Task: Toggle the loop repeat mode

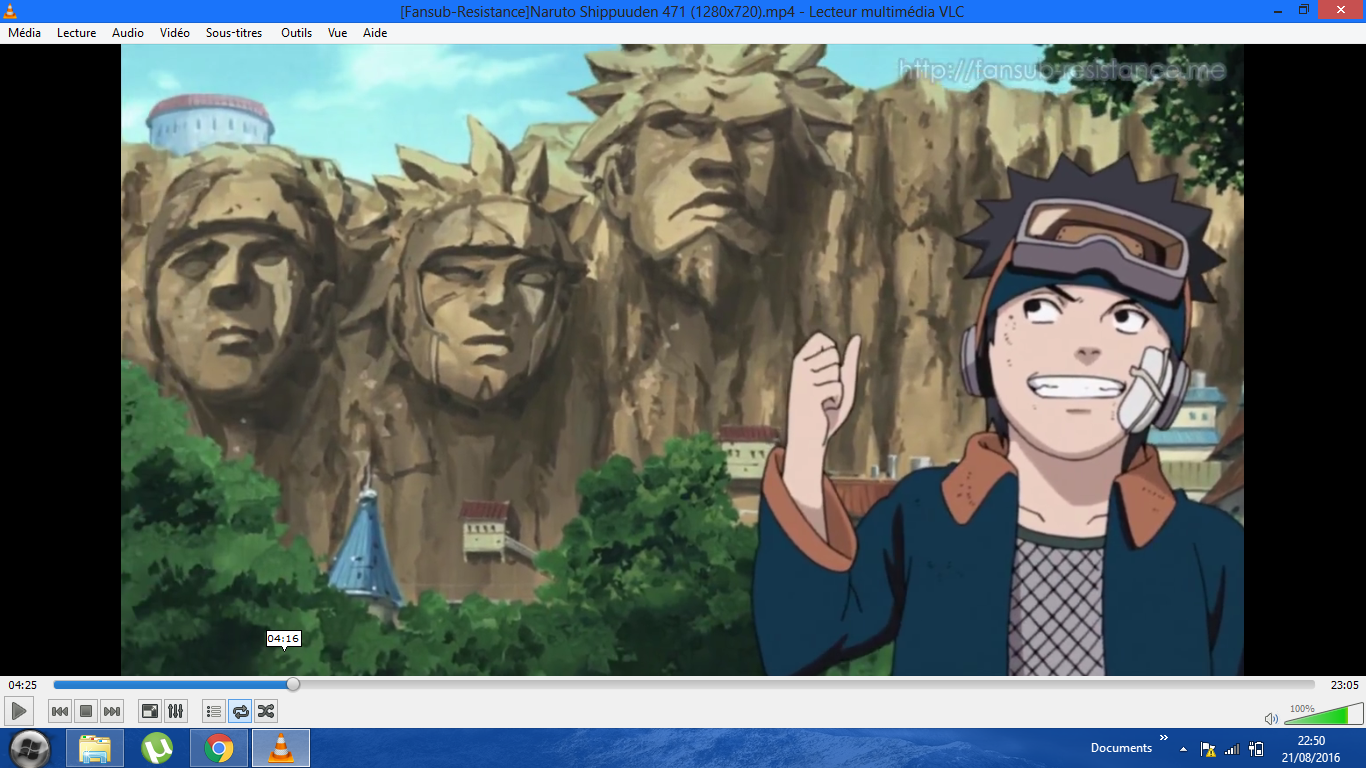Action: pyautogui.click(x=240, y=711)
